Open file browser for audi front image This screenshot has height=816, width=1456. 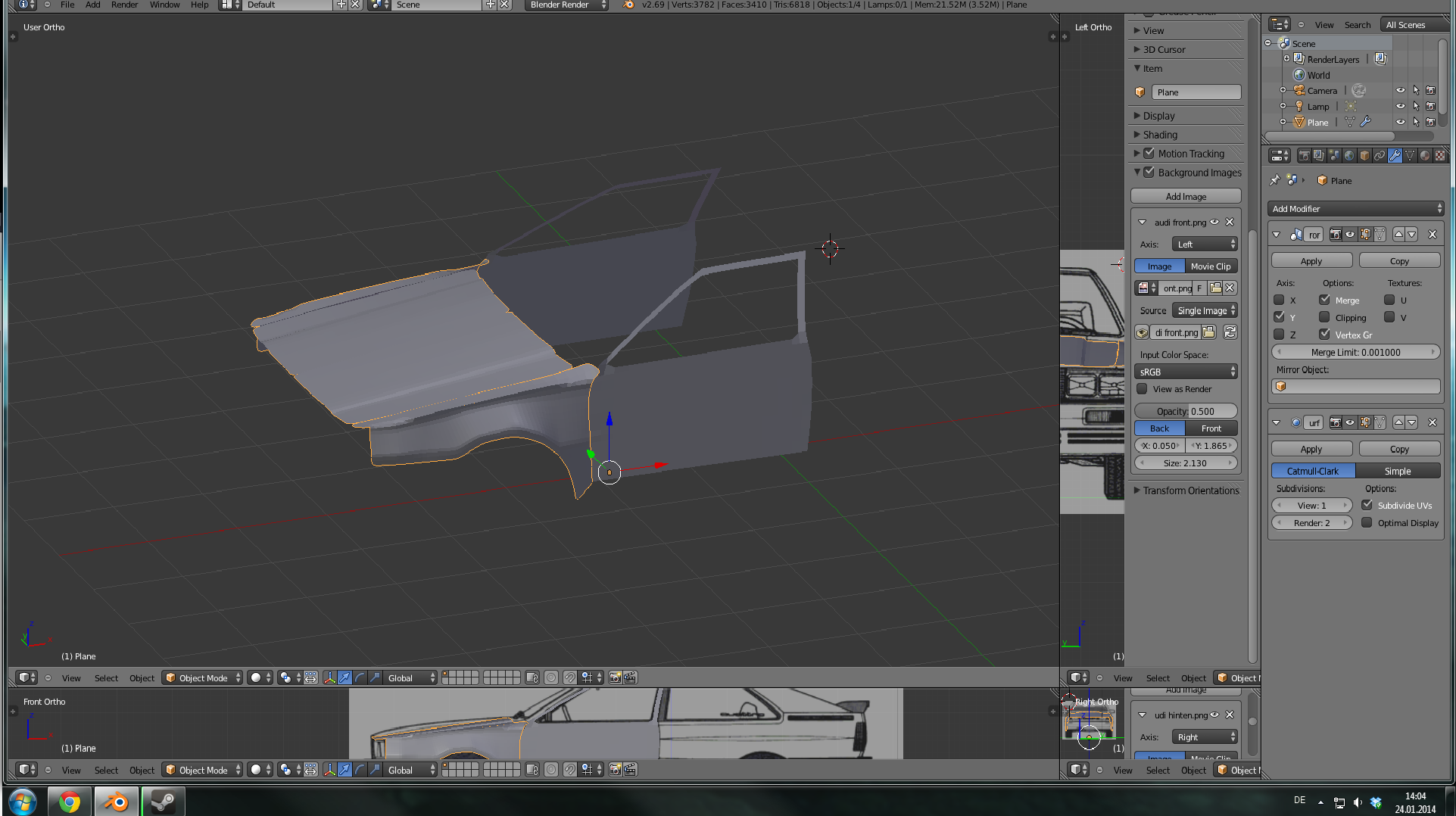pyautogui.click(x=1208, y=332)
